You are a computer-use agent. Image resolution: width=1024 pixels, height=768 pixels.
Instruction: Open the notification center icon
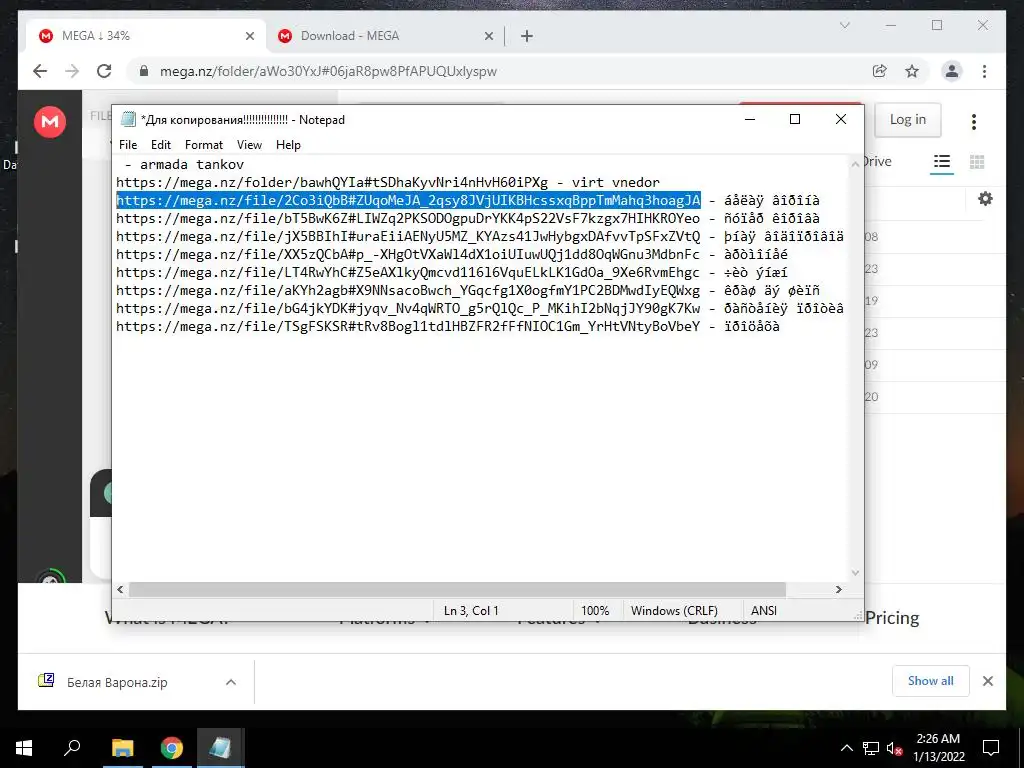991,748
